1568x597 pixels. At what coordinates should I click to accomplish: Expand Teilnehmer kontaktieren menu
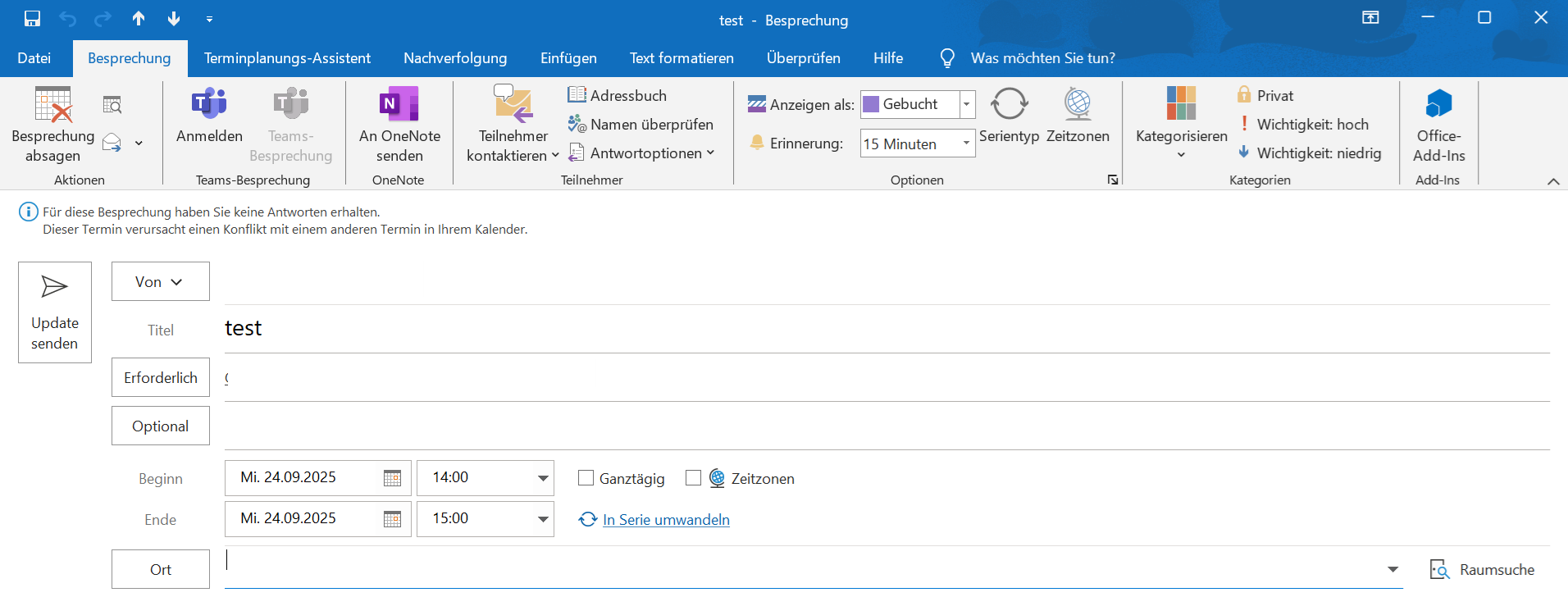(x=513, y=125)
